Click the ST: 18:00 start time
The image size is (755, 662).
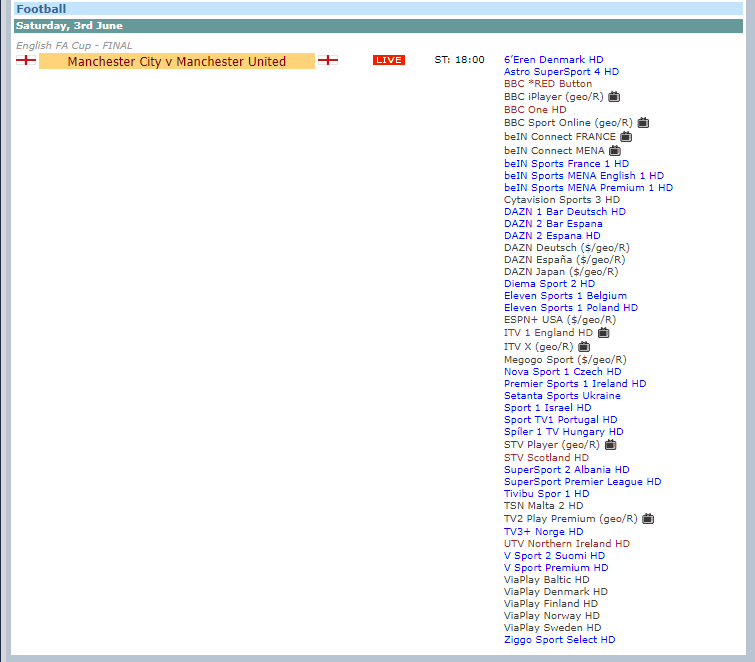(x=459, y=60)
